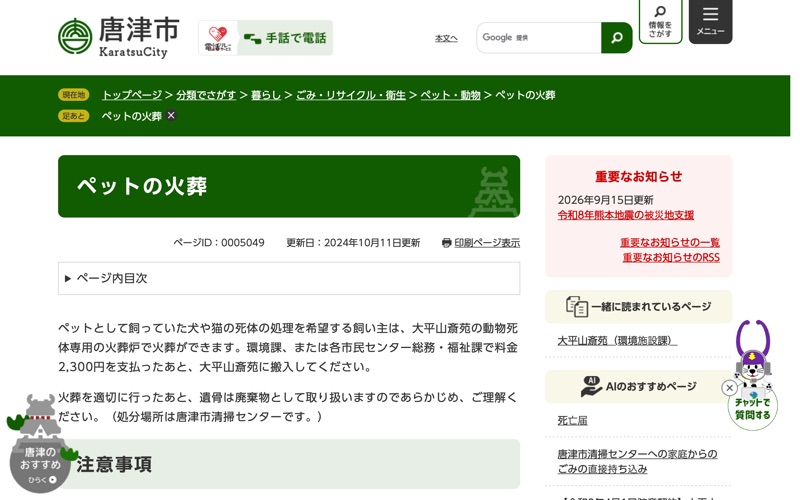Click the 現在地 breadcrumb label

(x=73, y=95)
